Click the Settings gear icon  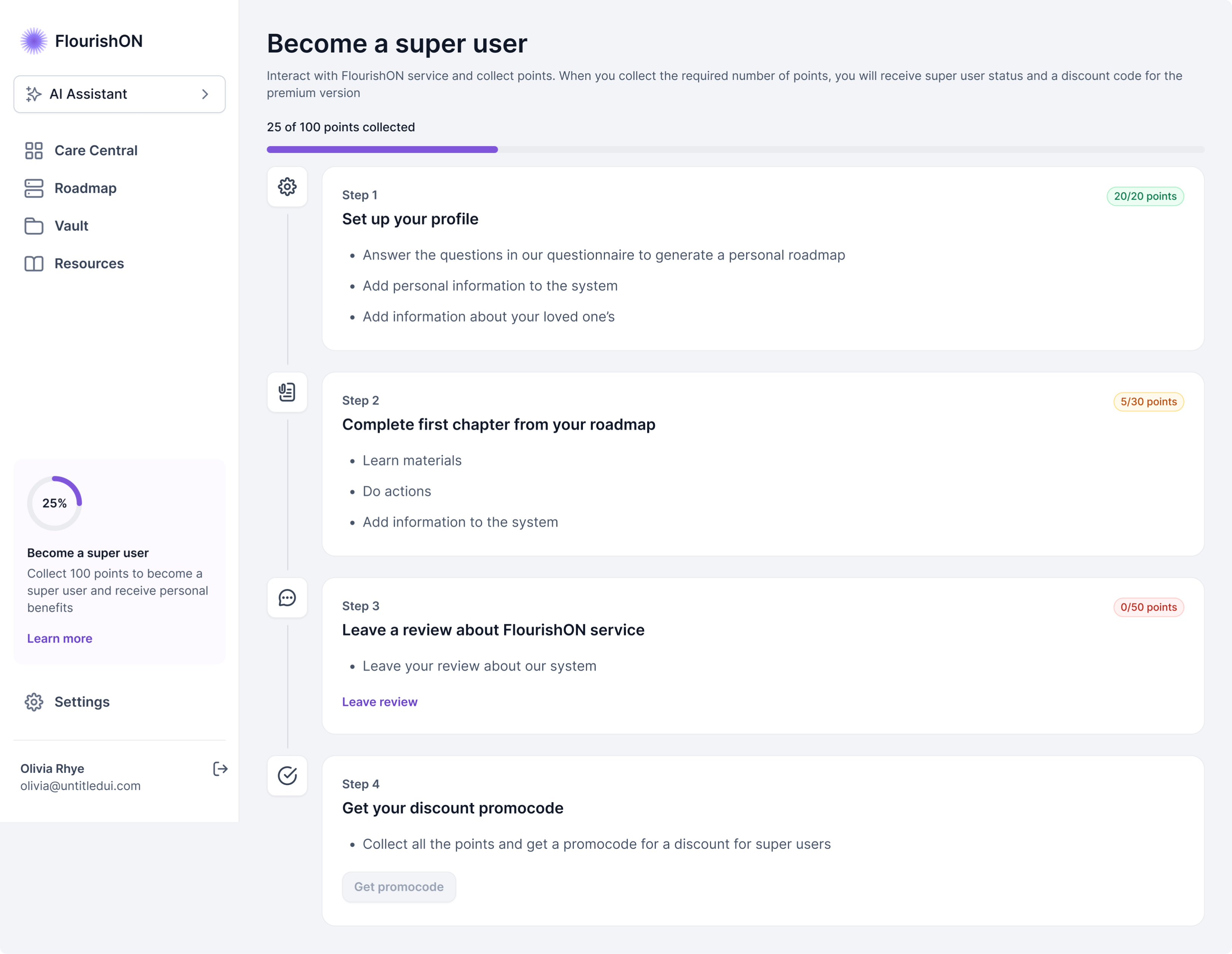pos(34,702)
